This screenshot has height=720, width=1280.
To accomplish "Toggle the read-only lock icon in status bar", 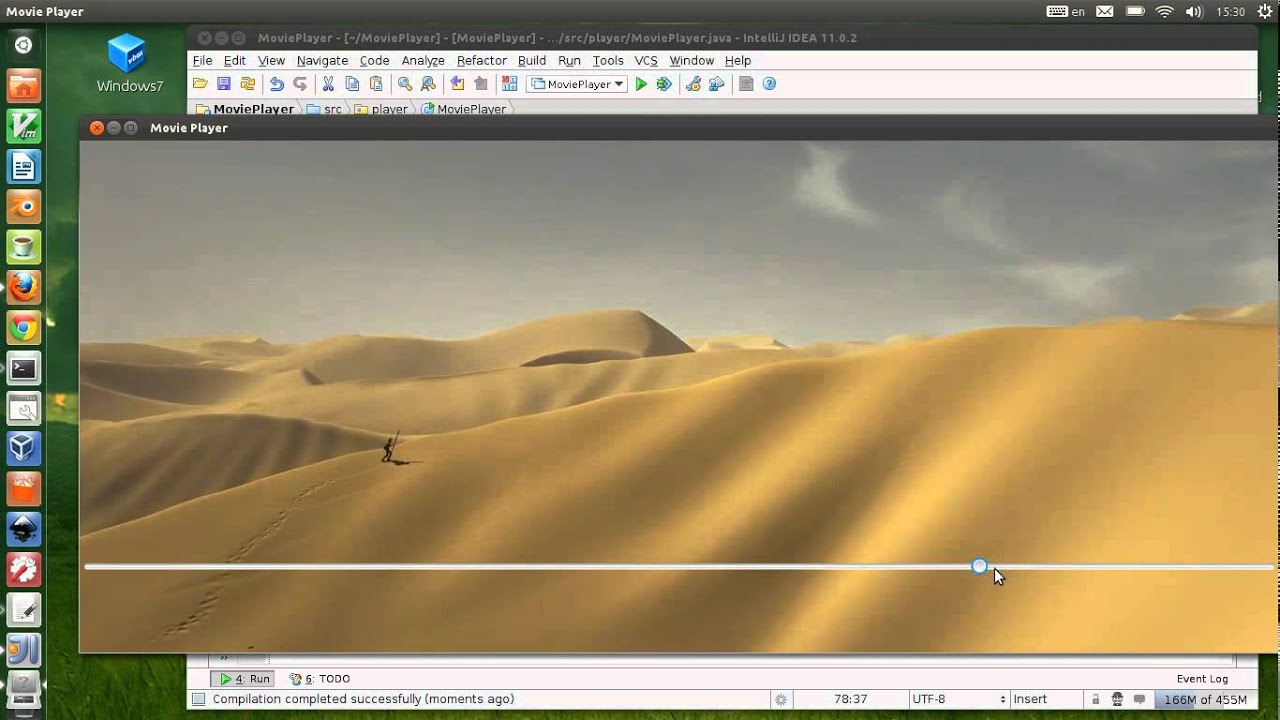I will pyautogui.click(x=1096, y=699).
